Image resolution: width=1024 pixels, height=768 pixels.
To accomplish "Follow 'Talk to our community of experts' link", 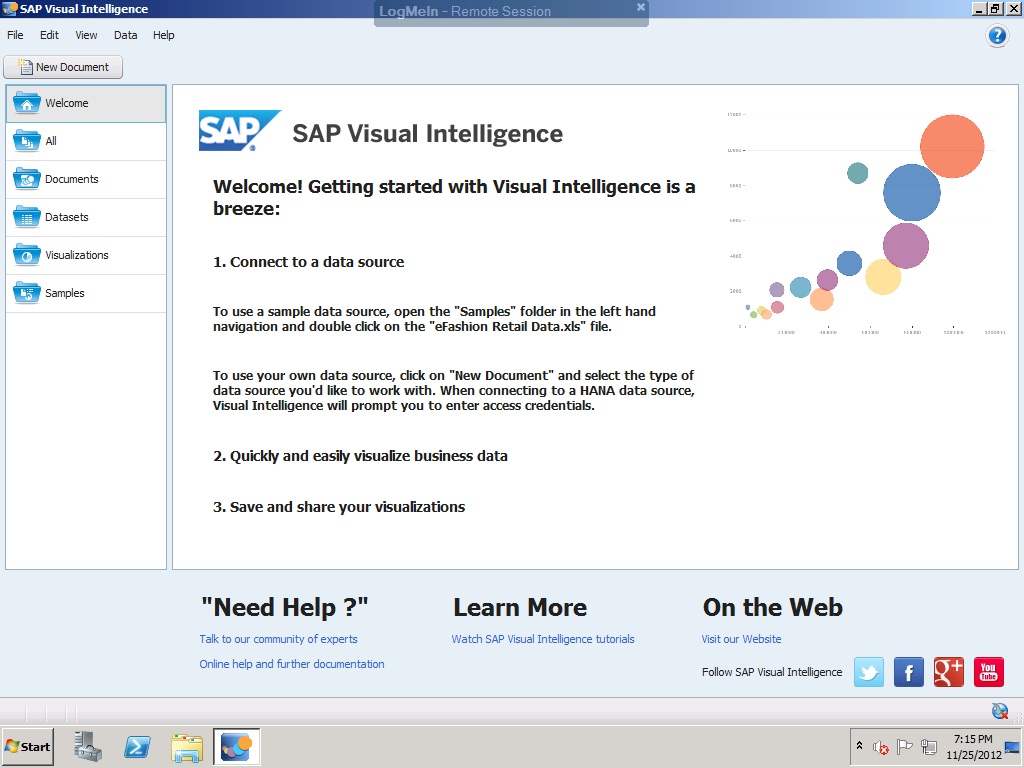I will (x=278, y=639).
